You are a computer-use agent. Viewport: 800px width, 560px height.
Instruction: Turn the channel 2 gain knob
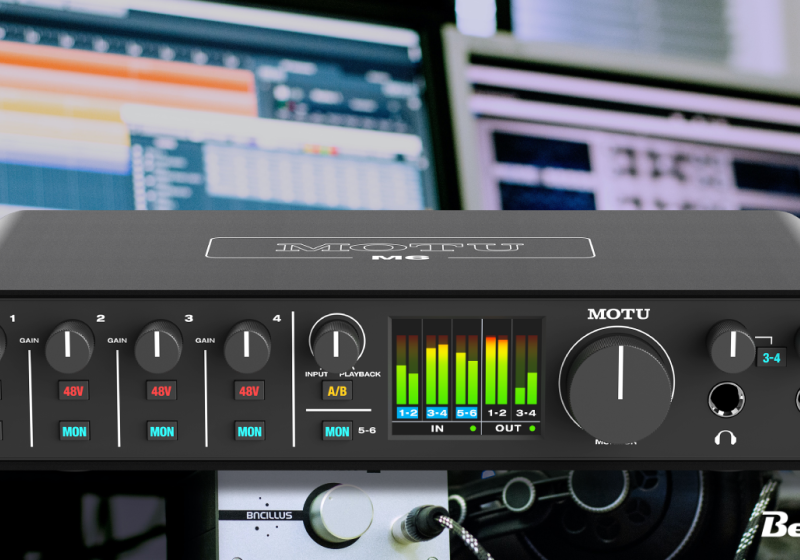69,346
